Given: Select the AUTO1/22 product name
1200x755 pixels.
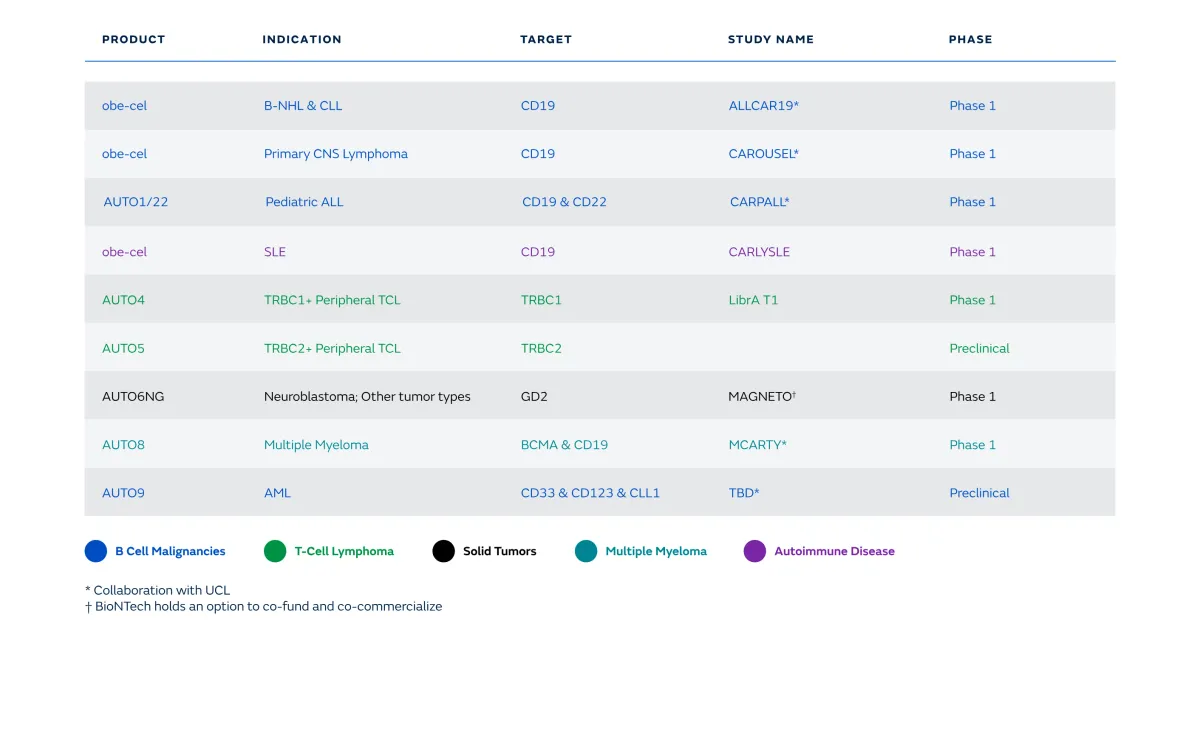Looking at the screenshot, I should (136, 202).
